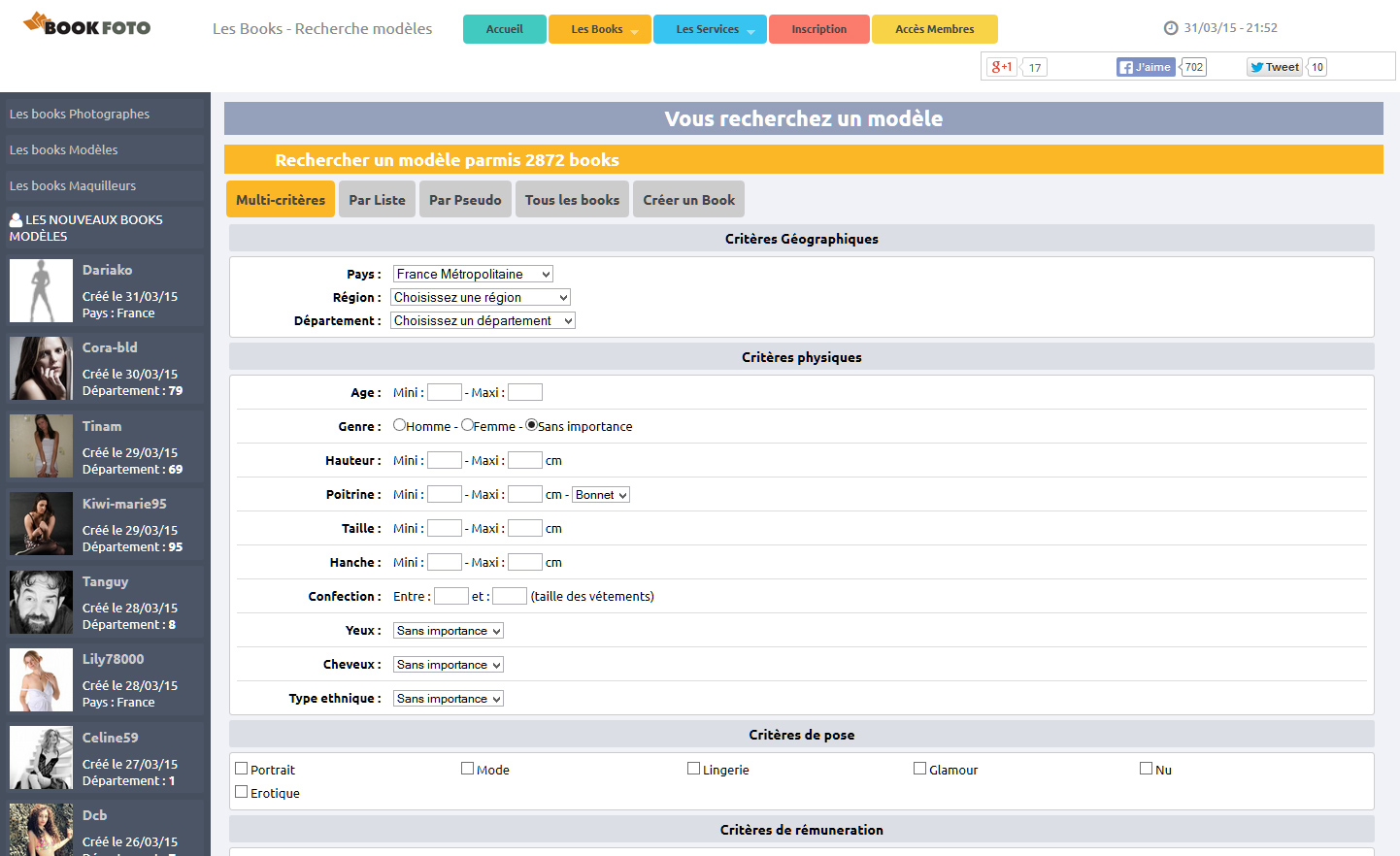The width and height of the screenshot is (1400, 856).
Task: Open the Yeux eye color dropdown
Action: (449, 631)
